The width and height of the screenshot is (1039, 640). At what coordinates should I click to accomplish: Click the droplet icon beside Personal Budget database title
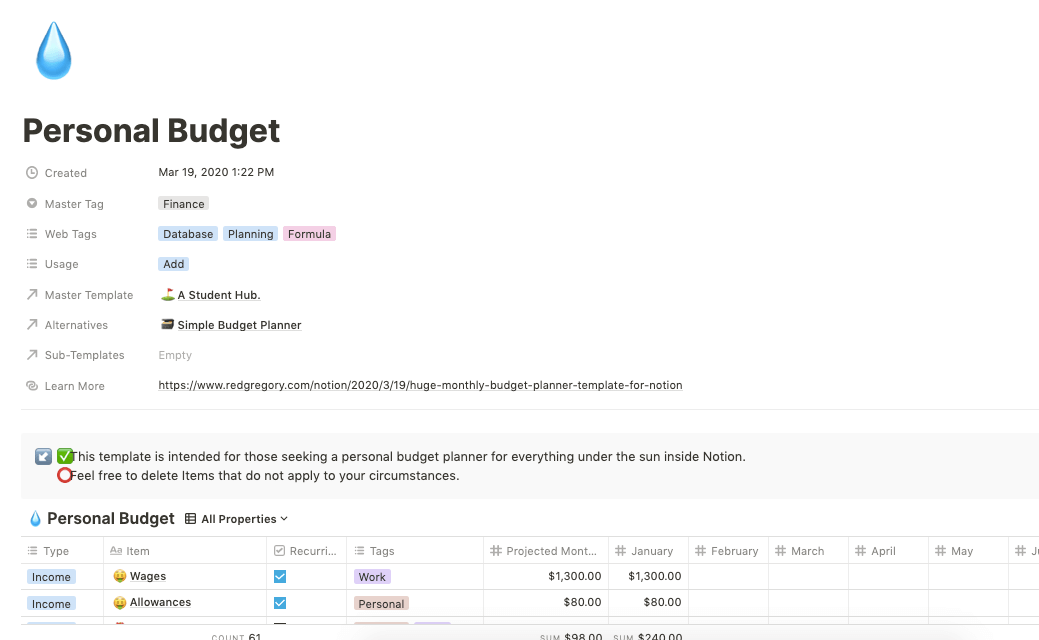pyautogui.click(x=35, y=518)
